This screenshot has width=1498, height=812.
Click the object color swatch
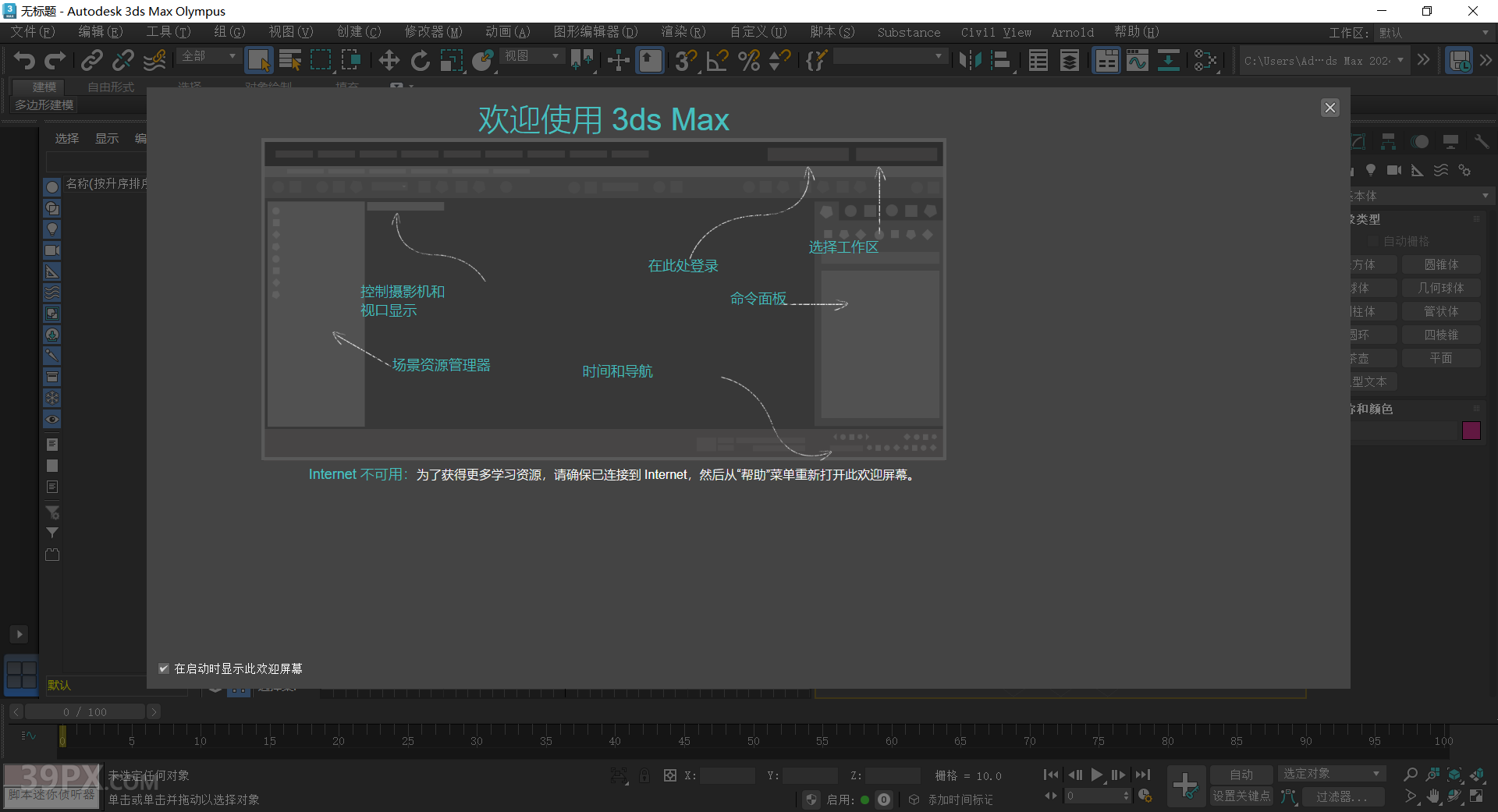[1471, 431]
